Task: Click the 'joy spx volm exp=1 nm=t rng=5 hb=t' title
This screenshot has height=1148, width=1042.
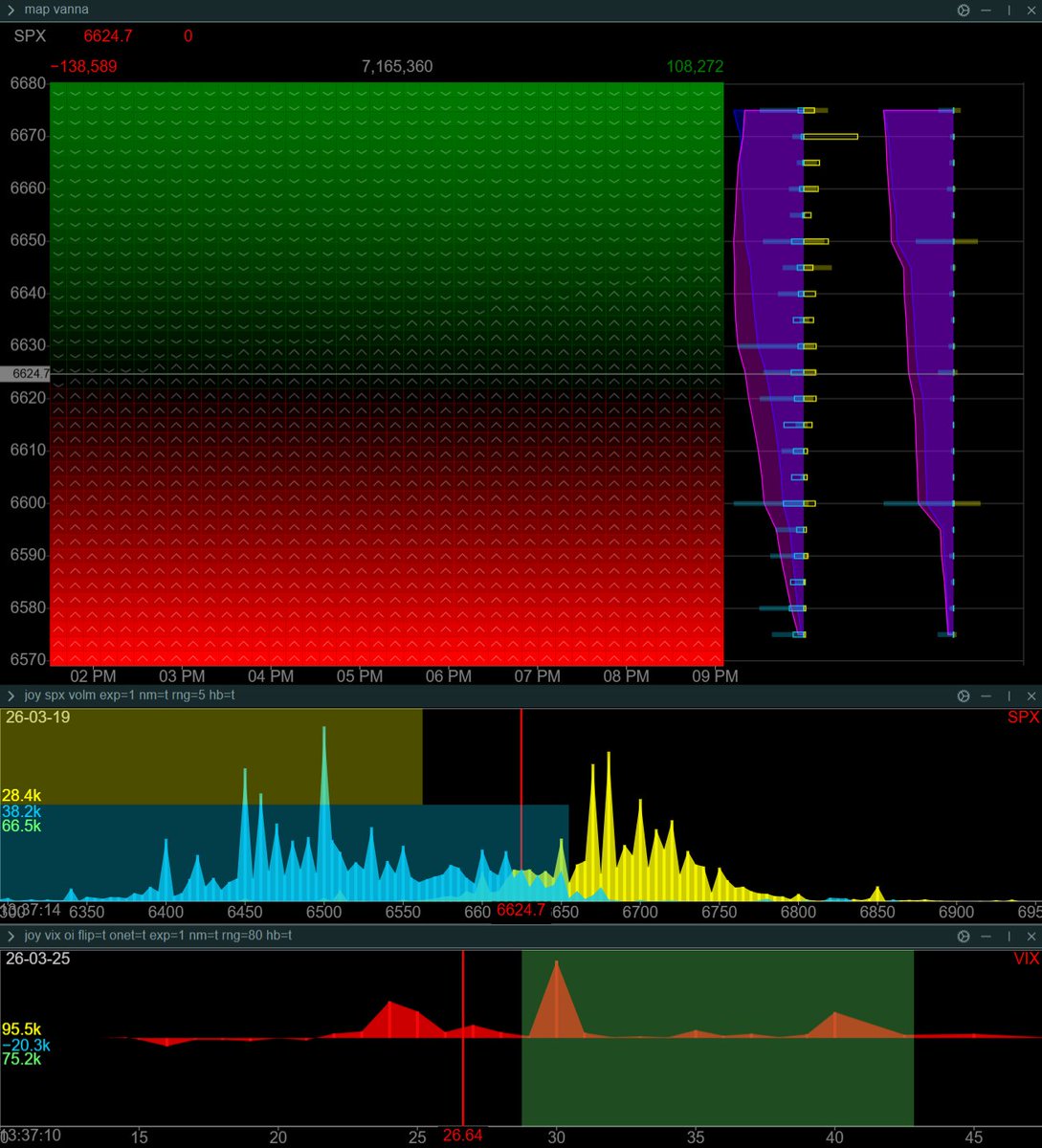Action: 130,695
